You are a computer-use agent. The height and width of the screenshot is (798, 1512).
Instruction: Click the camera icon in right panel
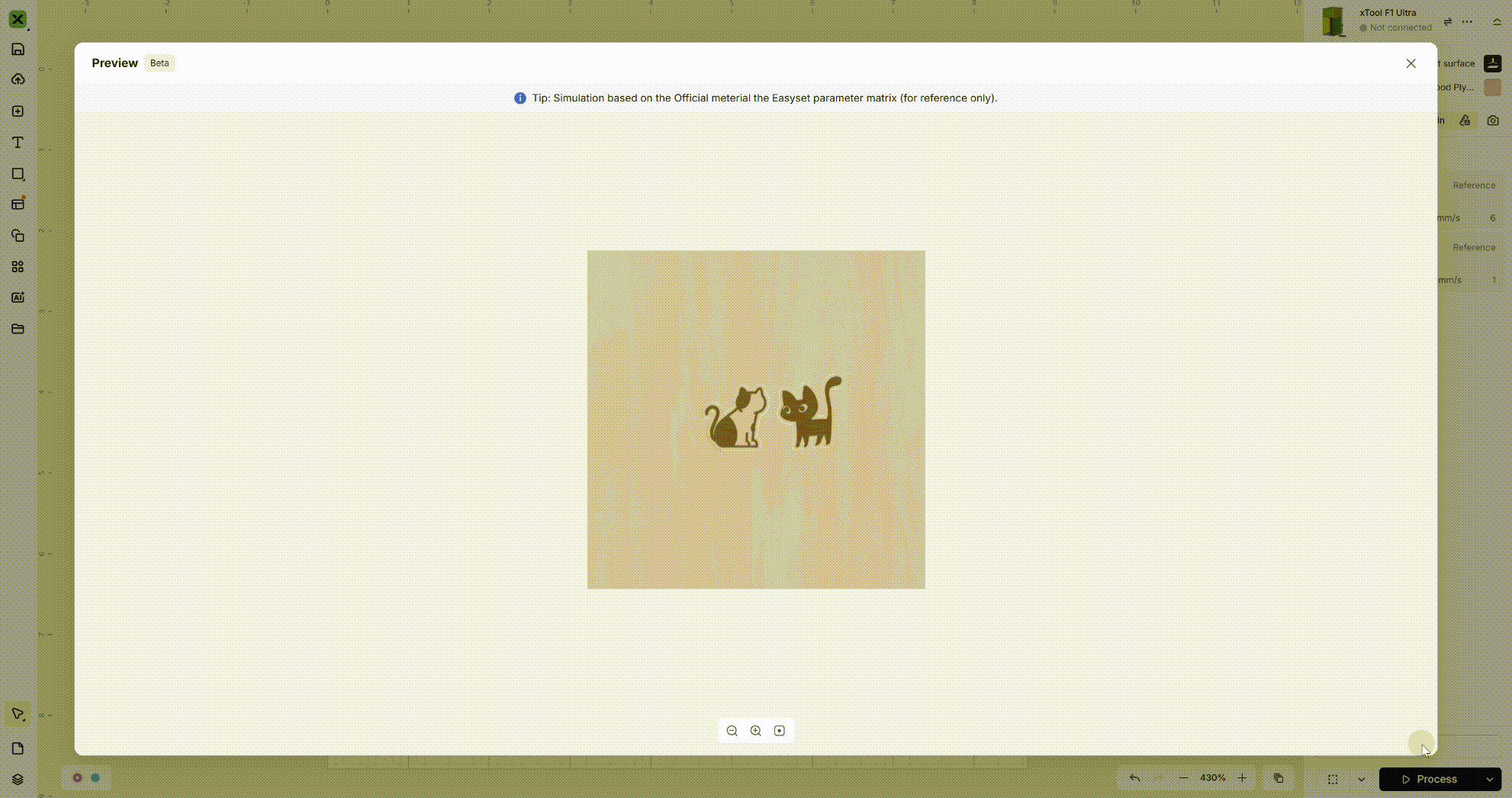coord(1493,121)
